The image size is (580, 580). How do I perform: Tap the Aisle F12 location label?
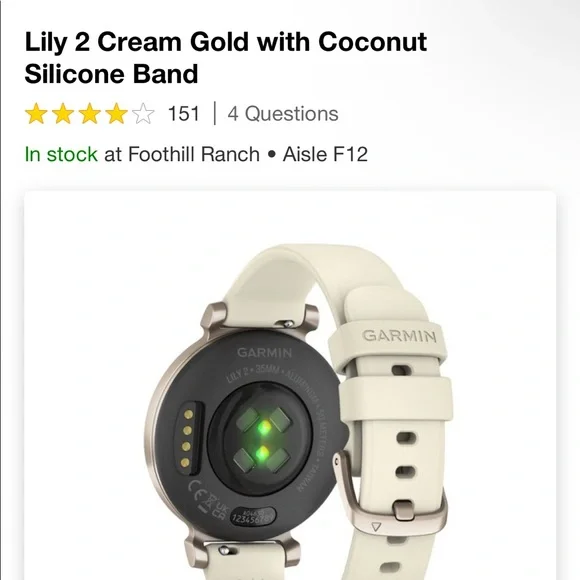[325, 154]
